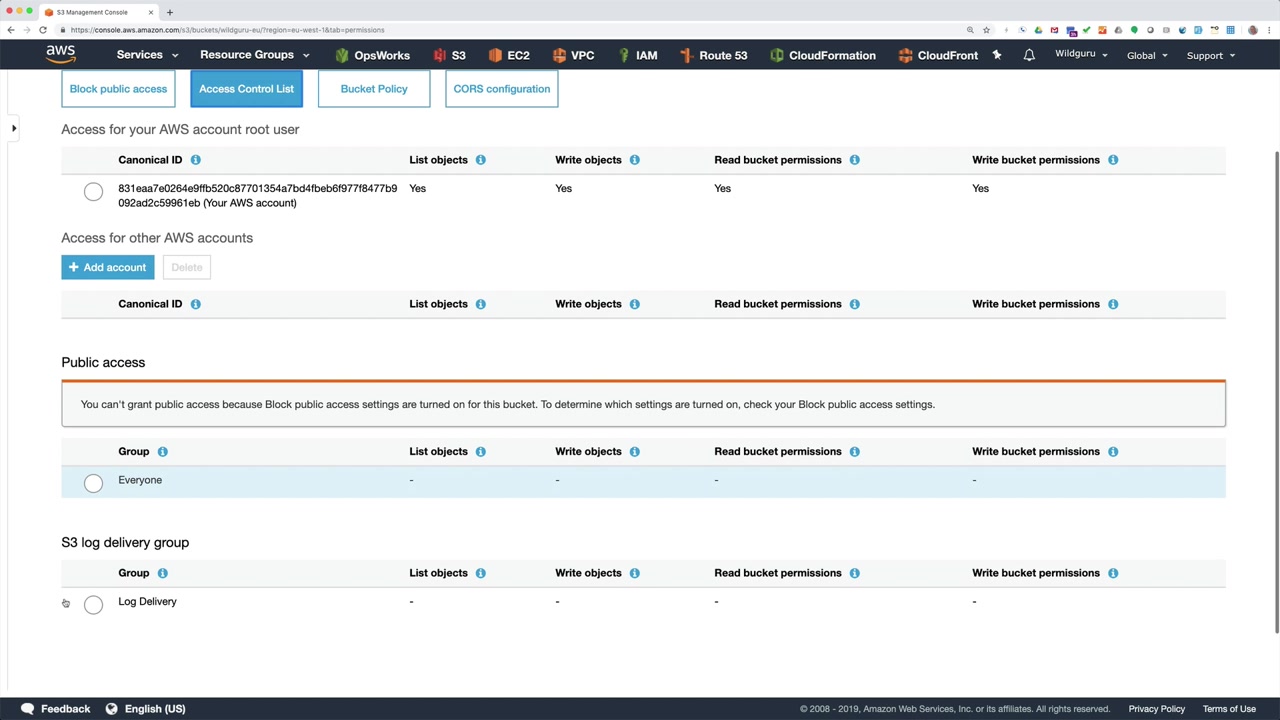This screenshot has width=1280, height=720.
Task: Click the Log Delivery row label
Action: [147, 602]
